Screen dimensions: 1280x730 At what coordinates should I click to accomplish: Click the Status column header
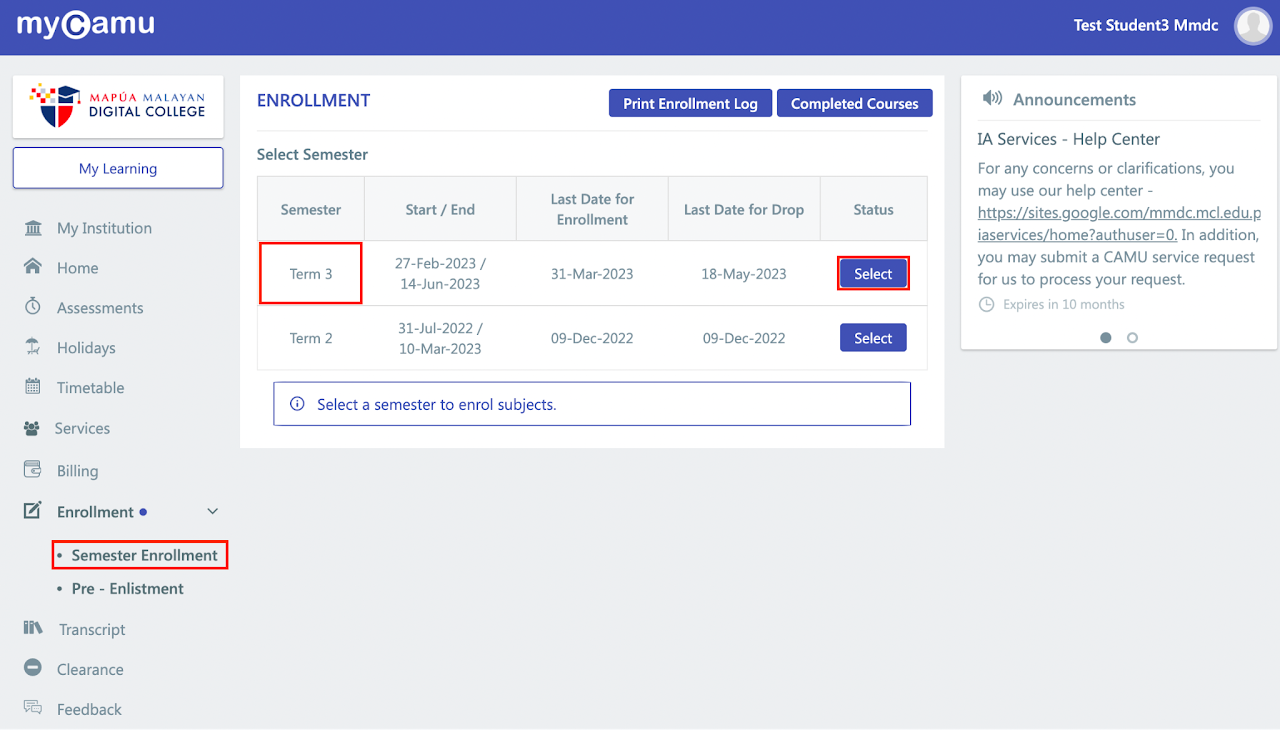point(873,209)
